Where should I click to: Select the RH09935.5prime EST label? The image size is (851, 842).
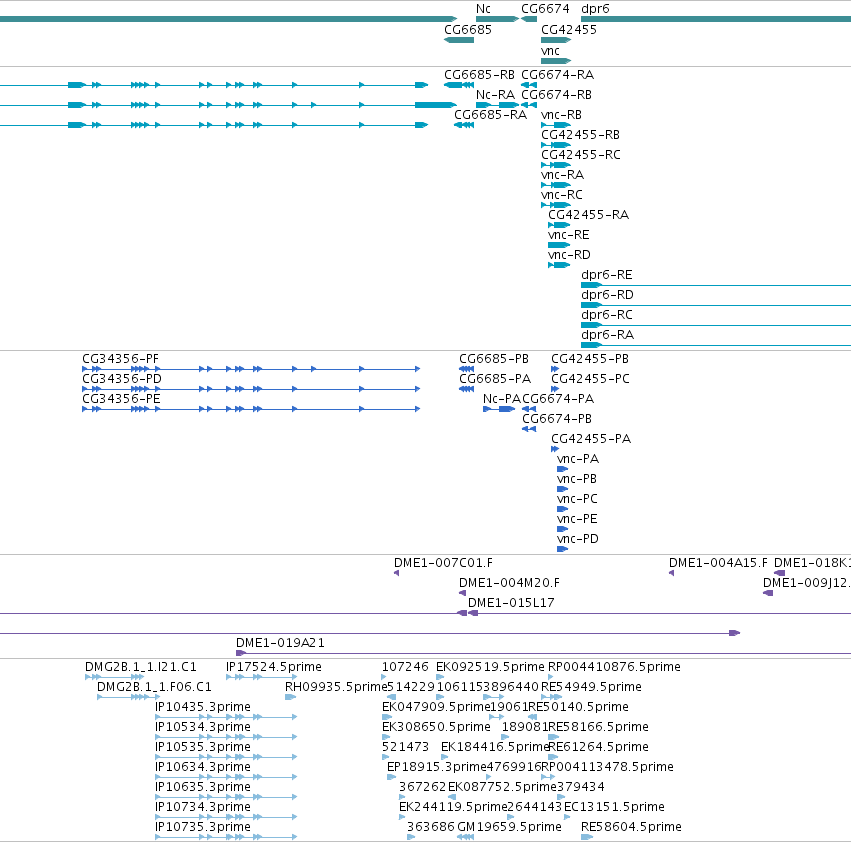336,687
